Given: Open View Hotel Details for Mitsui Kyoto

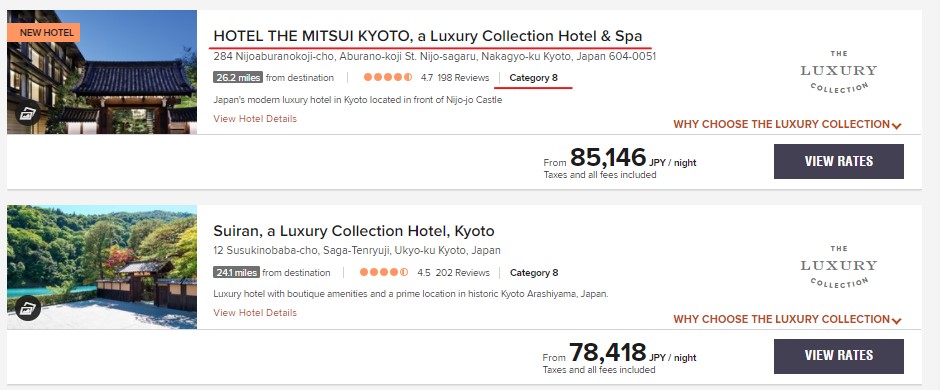Looking at the screenshot, I should pyautogui.click(x=255, y=119).
